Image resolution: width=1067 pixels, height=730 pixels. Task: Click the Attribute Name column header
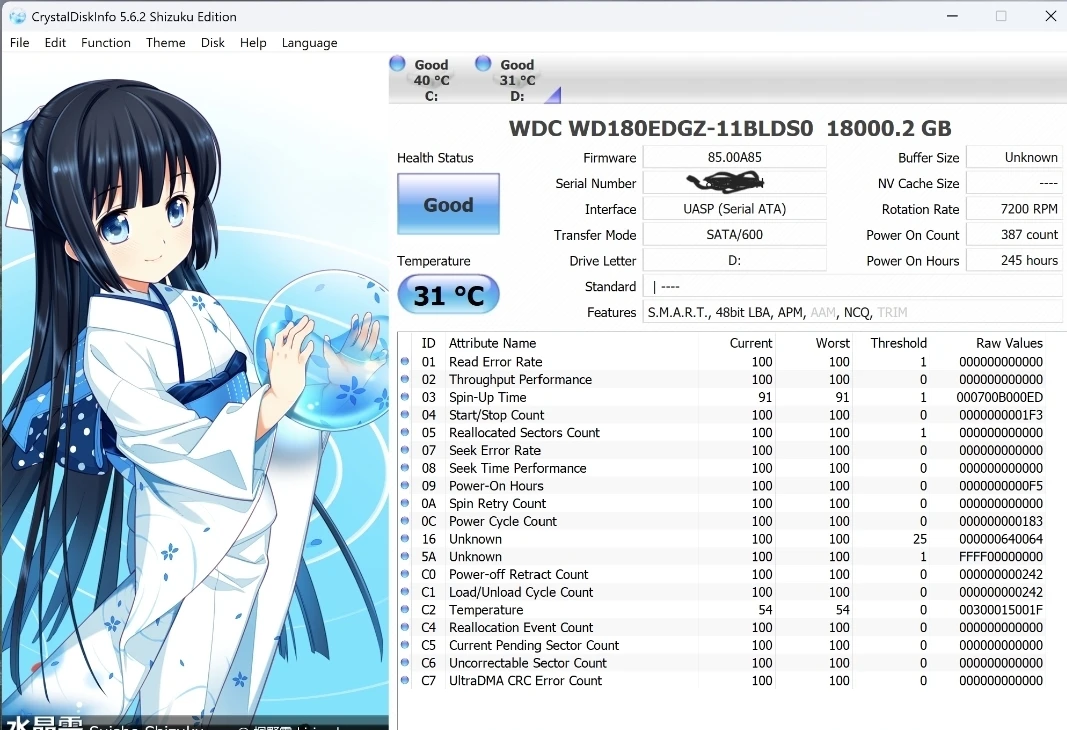492,343
